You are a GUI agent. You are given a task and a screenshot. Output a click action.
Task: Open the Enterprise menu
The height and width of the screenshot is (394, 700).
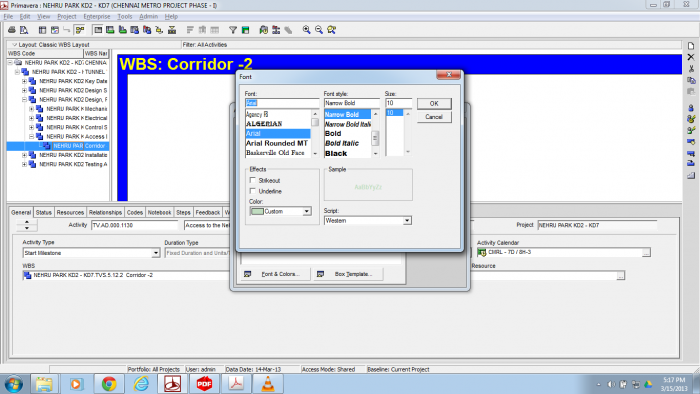click(x=96, y=17)
